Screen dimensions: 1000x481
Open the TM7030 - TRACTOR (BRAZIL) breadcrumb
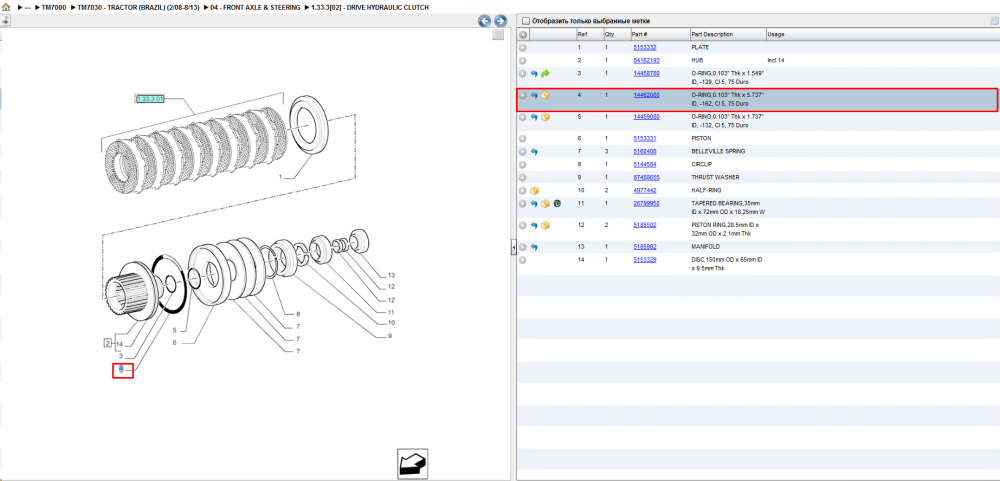(138, 7)
